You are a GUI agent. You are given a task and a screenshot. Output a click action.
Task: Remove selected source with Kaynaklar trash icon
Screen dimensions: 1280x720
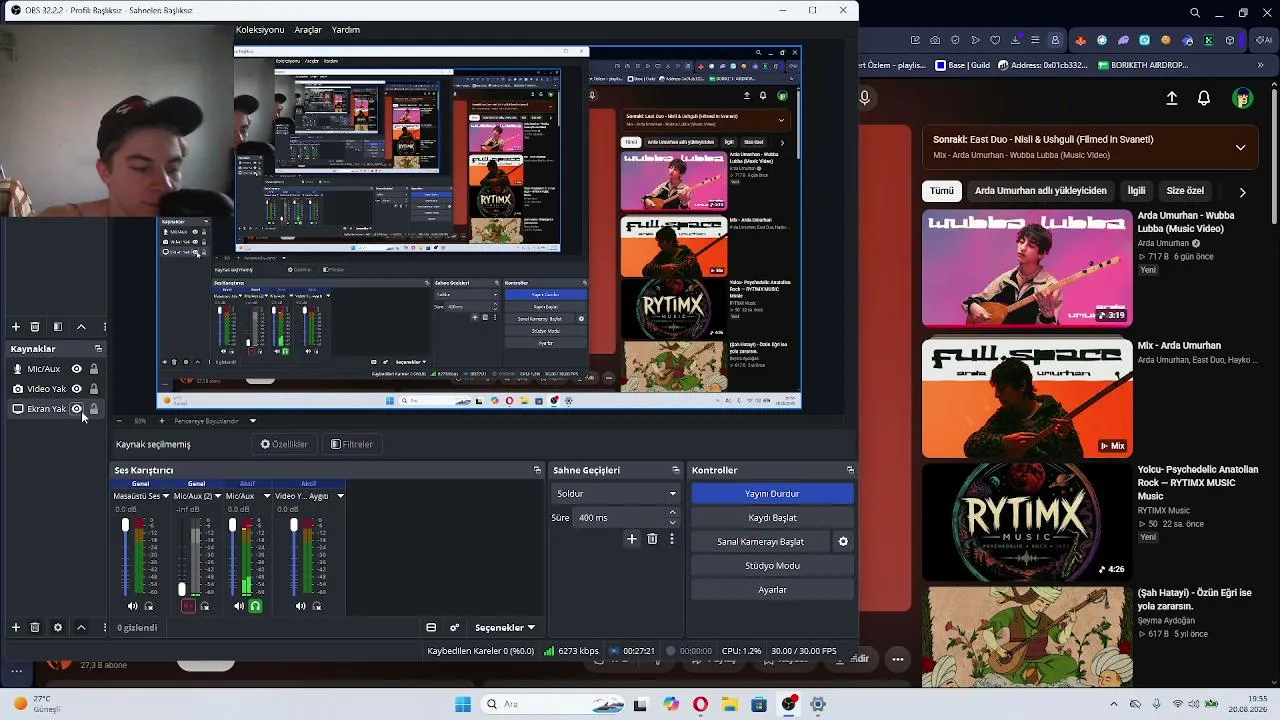click(x=35, y=627)
